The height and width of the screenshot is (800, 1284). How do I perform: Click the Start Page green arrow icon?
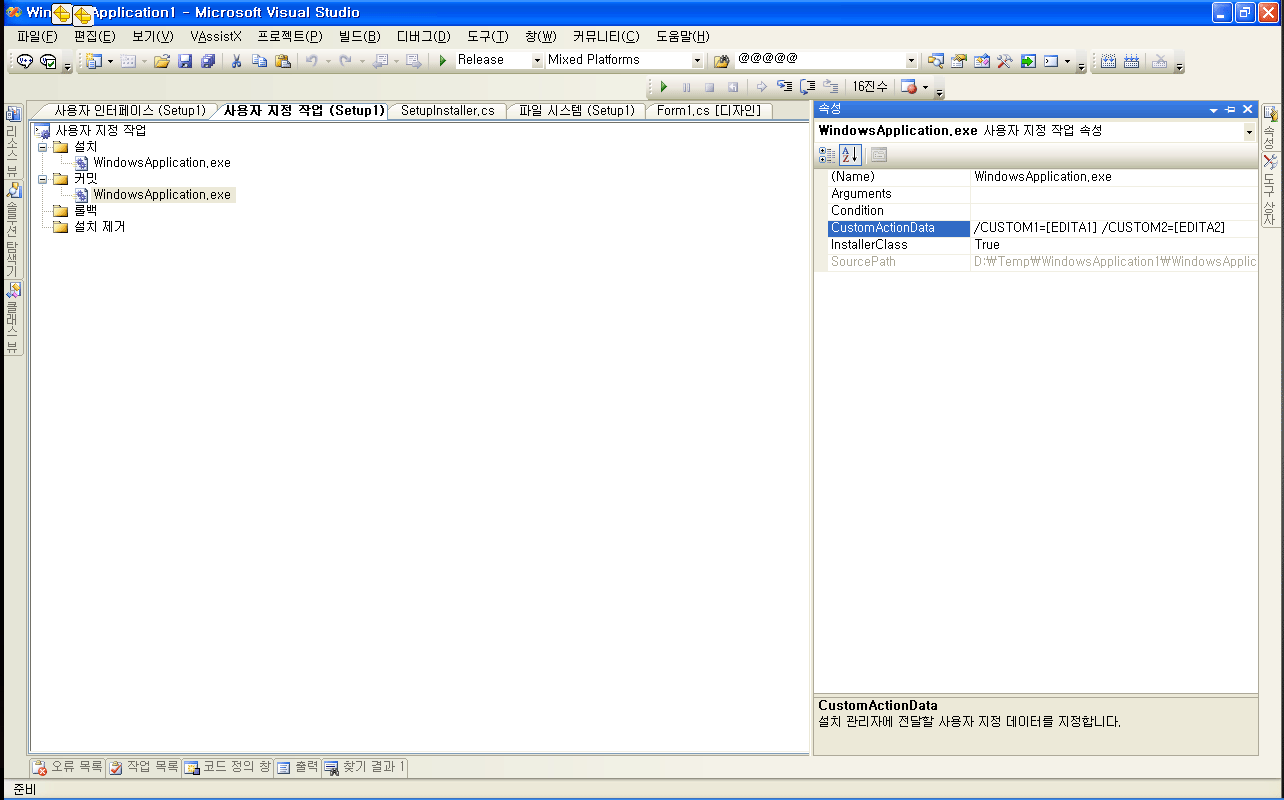point(1028,61)
